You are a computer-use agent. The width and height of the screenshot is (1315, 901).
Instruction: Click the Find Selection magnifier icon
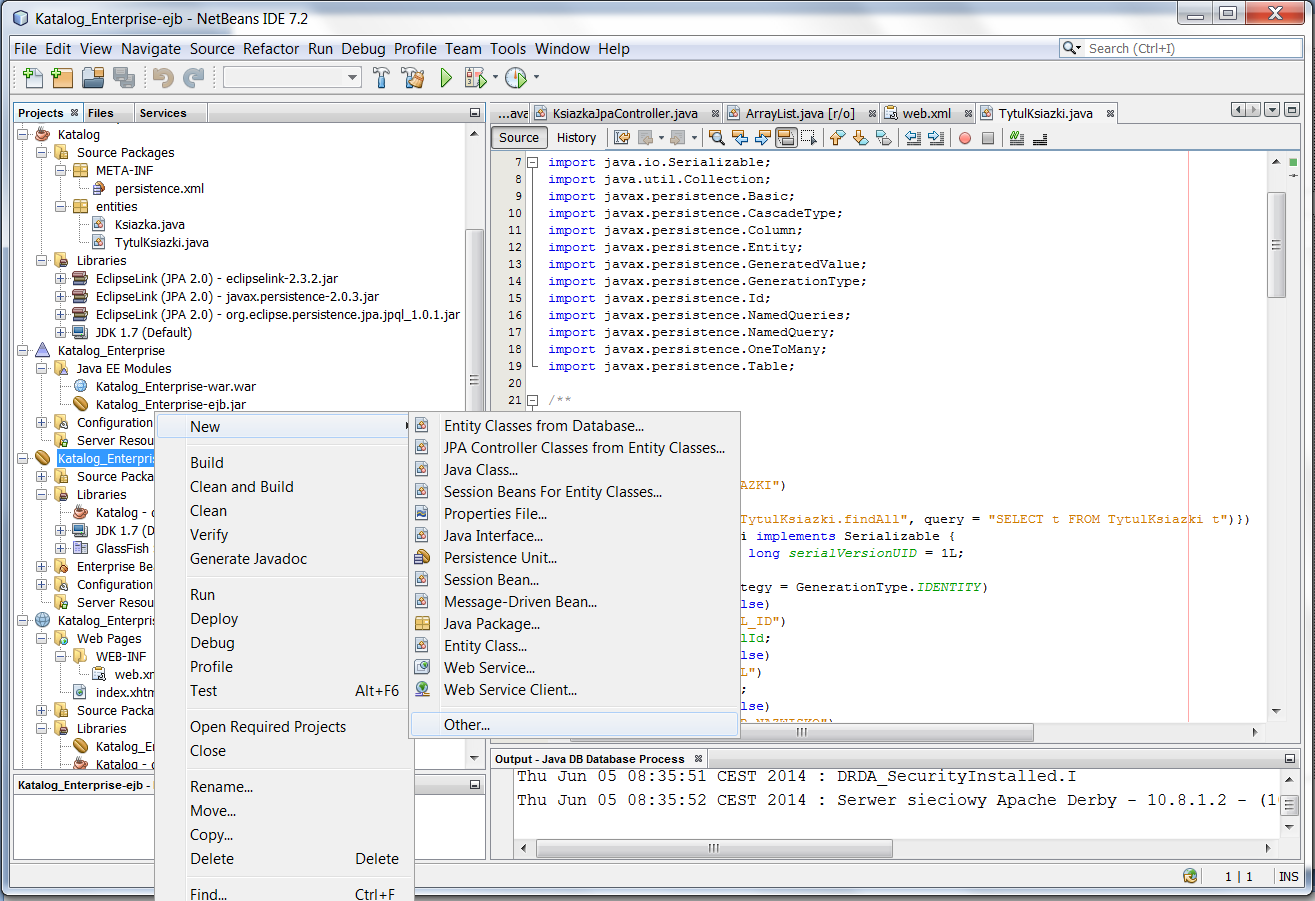point(717,138)
